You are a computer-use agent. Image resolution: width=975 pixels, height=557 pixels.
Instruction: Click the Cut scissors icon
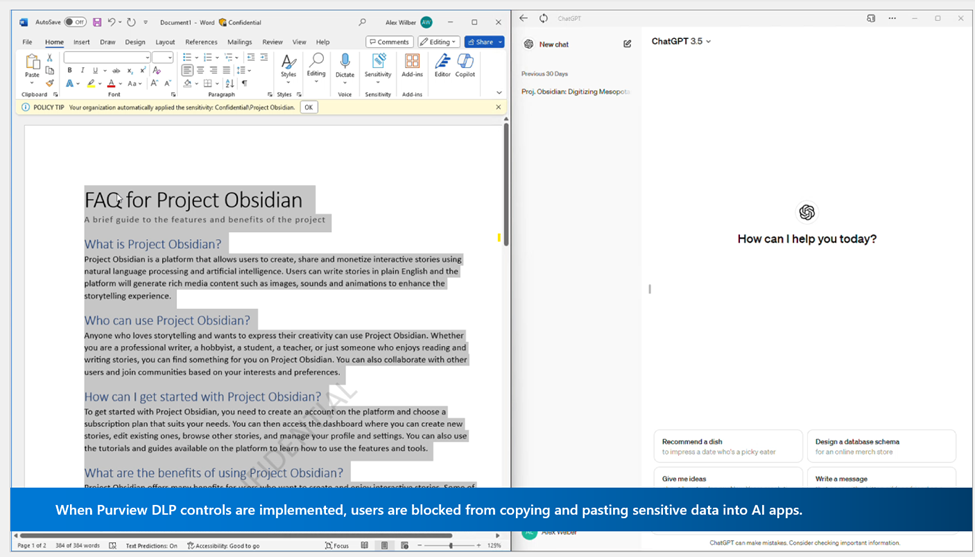[50, 58]
